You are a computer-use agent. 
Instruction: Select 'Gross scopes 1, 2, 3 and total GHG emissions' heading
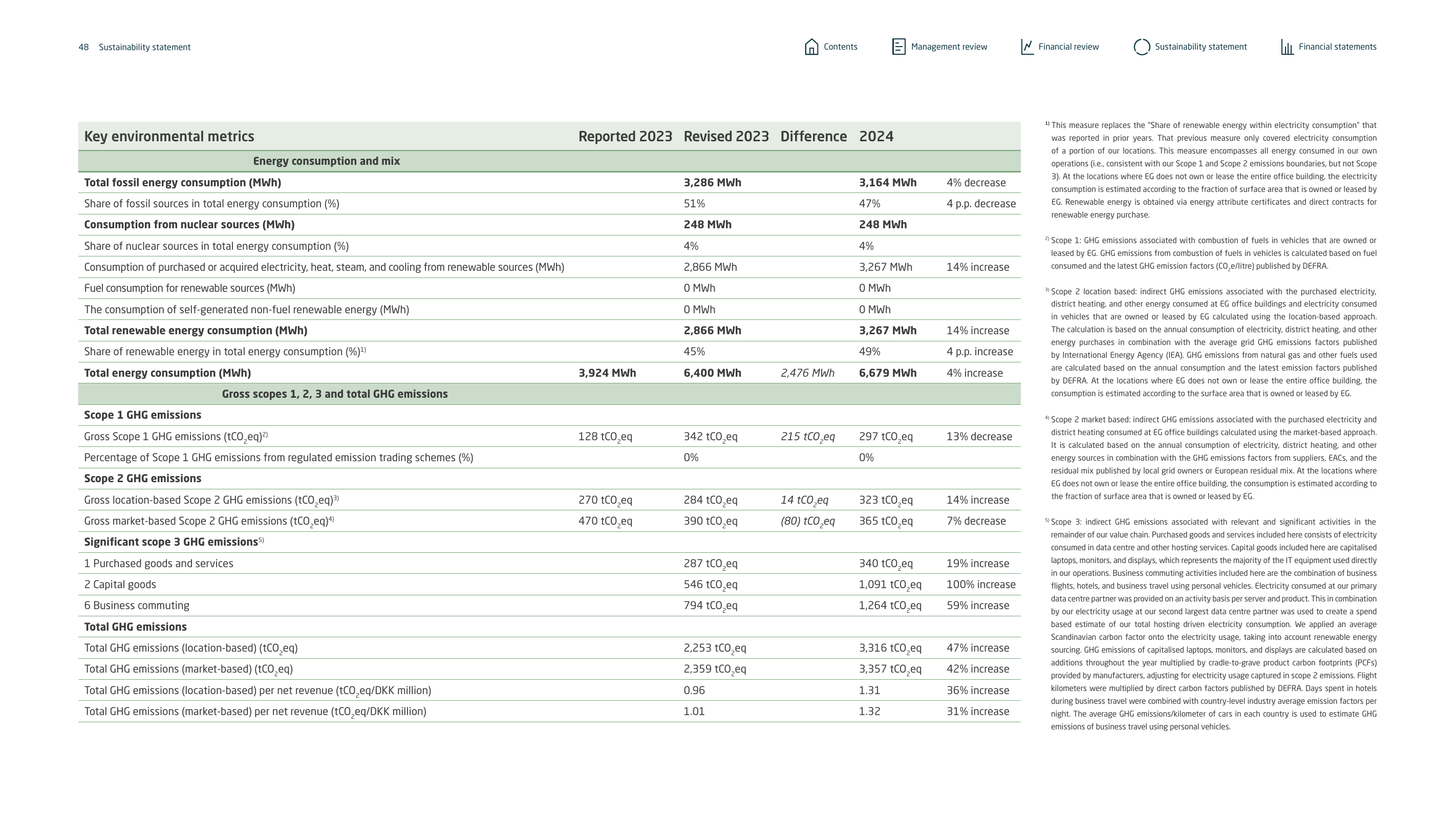click(x=335, y=394)
